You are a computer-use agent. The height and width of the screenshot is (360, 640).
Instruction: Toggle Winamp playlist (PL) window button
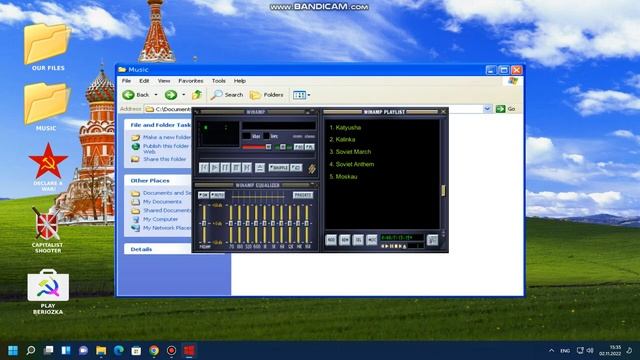pyautogui.click(x=310, y=147)
